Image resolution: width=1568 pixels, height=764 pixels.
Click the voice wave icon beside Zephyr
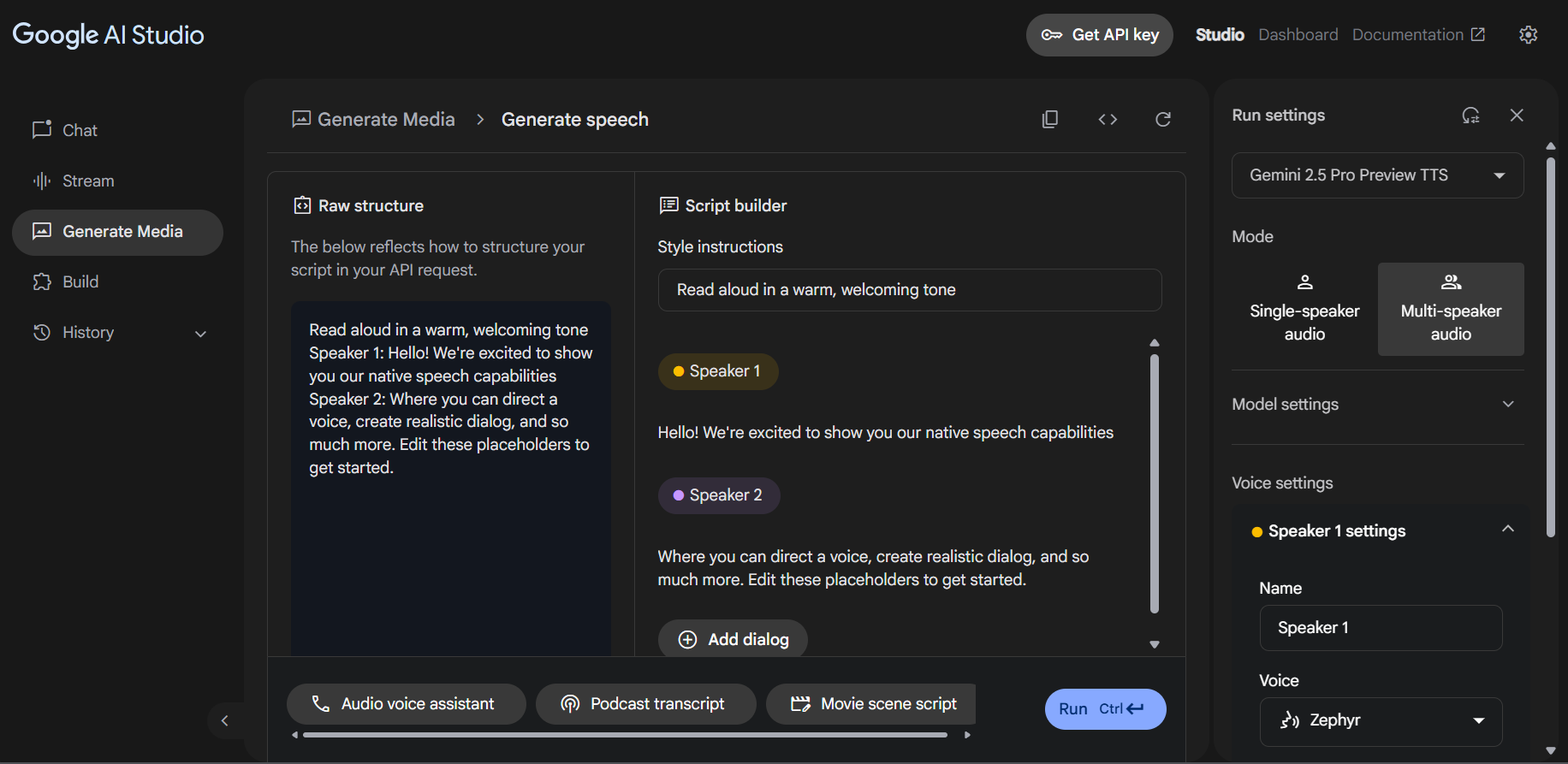coord(1290,720)
